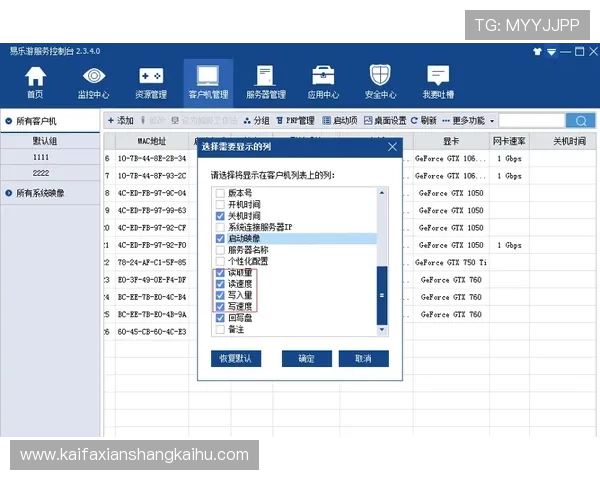Select group 1111

(x=50, y=157)
